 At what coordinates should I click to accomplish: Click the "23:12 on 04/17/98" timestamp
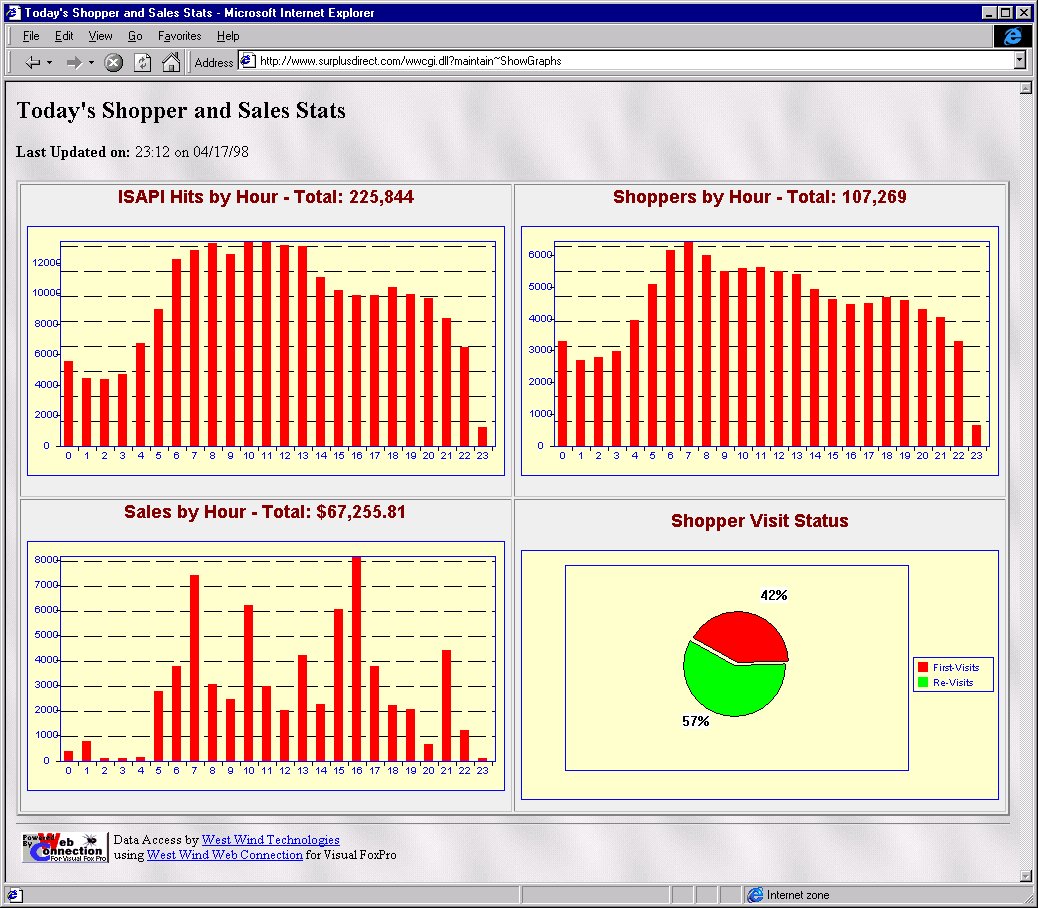click(192, 152)
